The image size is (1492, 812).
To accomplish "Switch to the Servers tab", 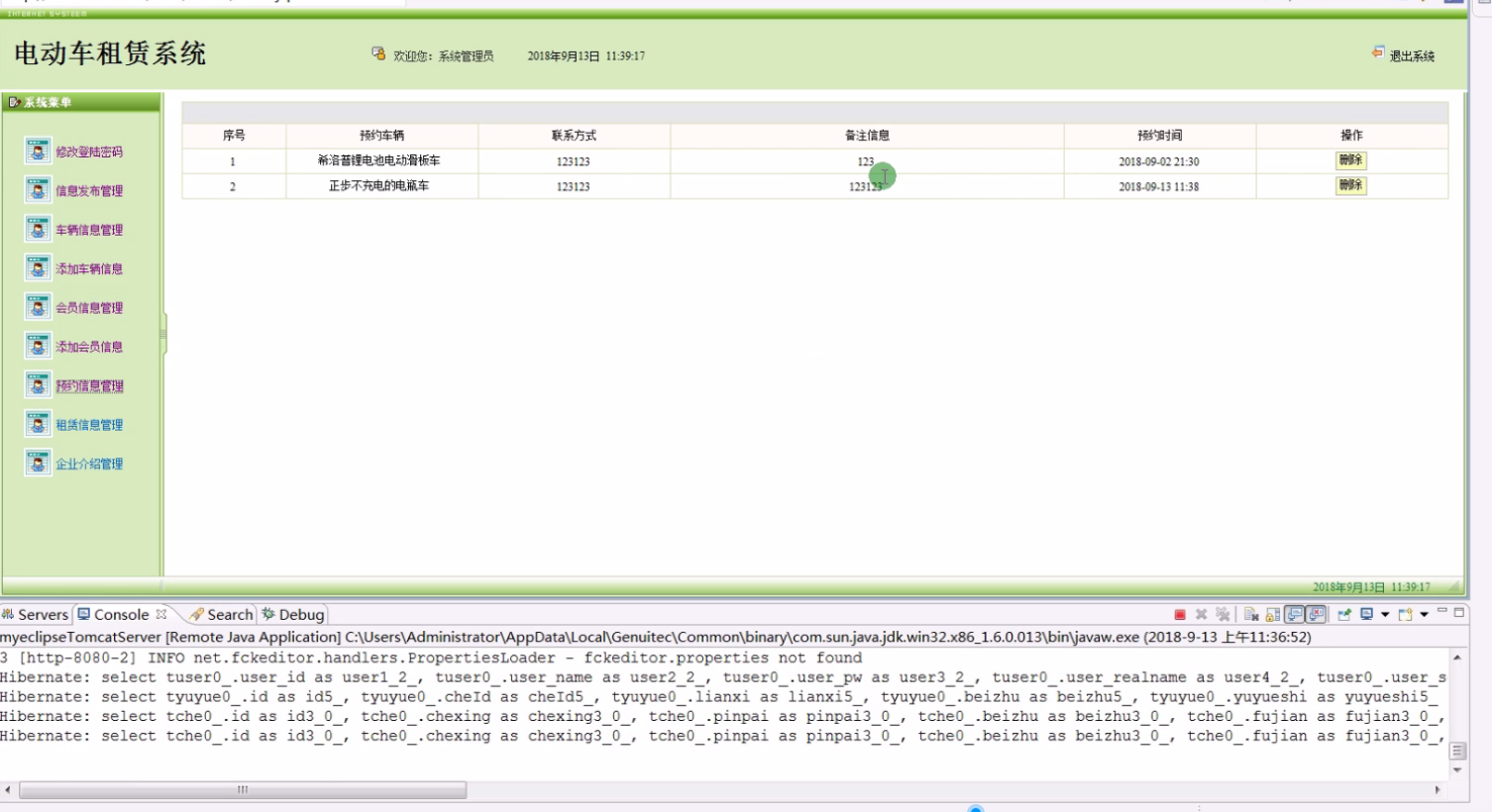I will click(x=35, y=615).
